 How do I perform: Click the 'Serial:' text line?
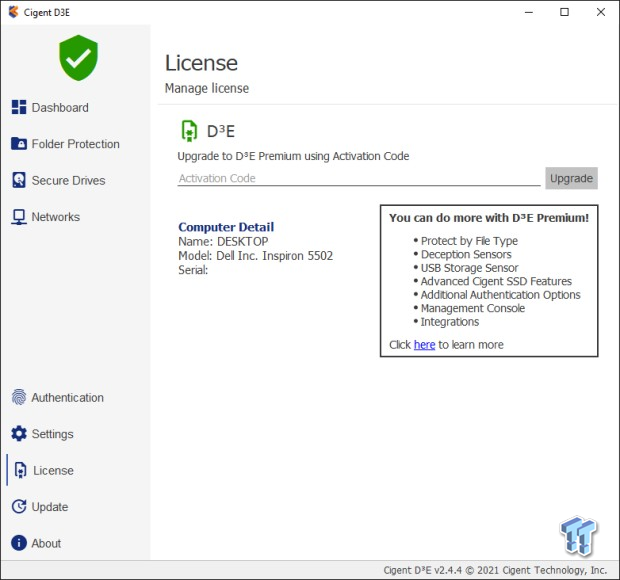pos(193,270)
